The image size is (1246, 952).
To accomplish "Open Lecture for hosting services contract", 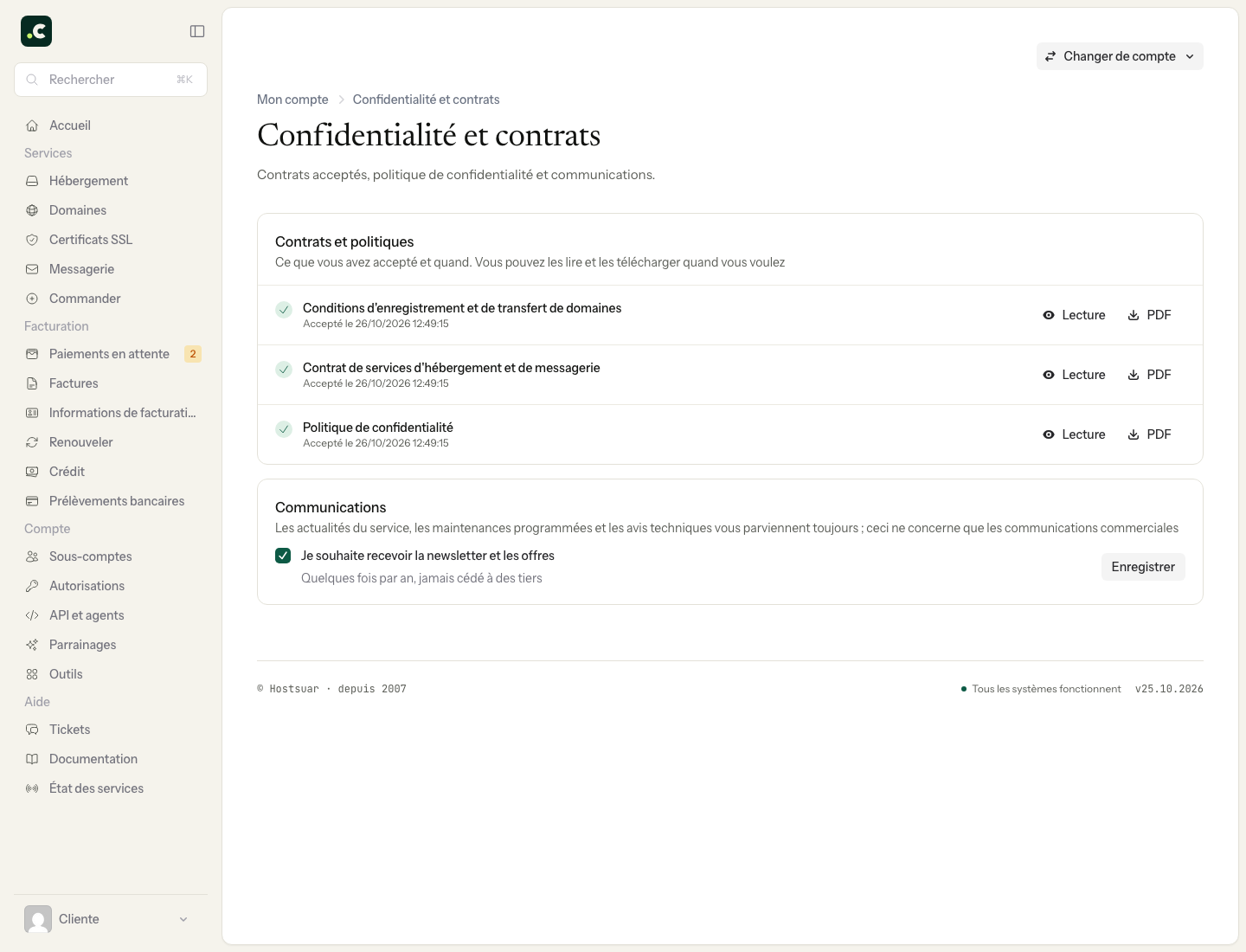I will [1074, 375].
